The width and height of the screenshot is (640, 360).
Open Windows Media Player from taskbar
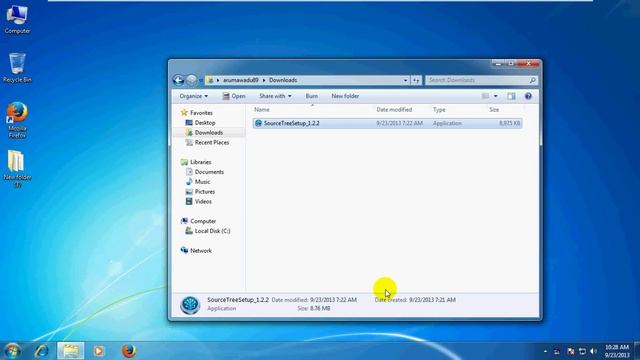[x=98, y=351]
